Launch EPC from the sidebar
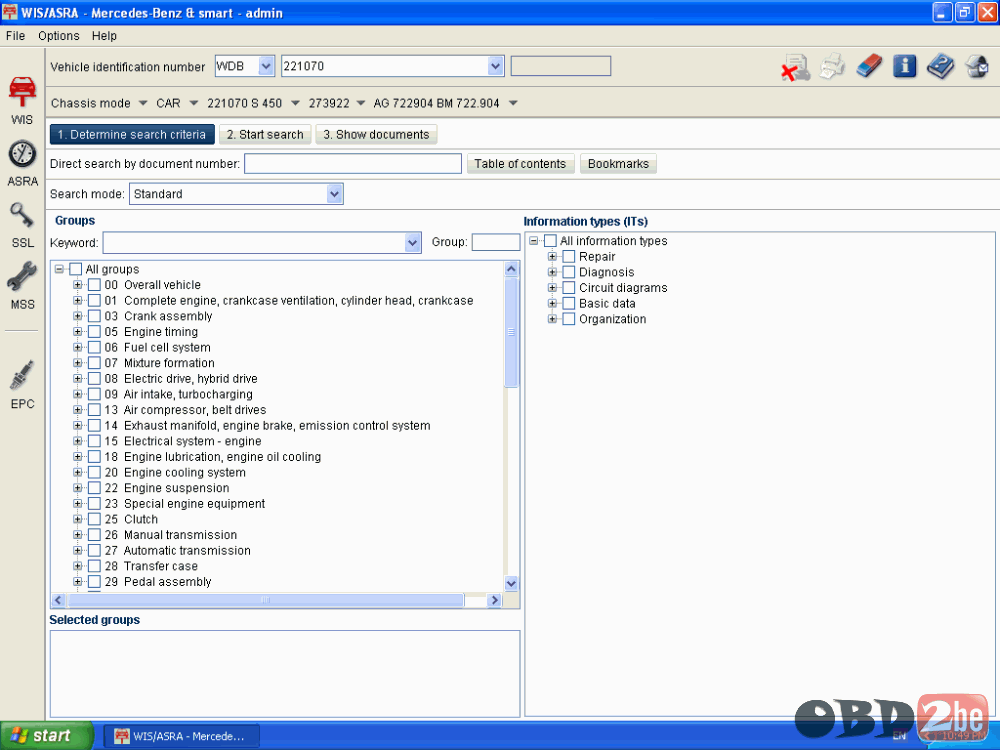 click(22, 384)
